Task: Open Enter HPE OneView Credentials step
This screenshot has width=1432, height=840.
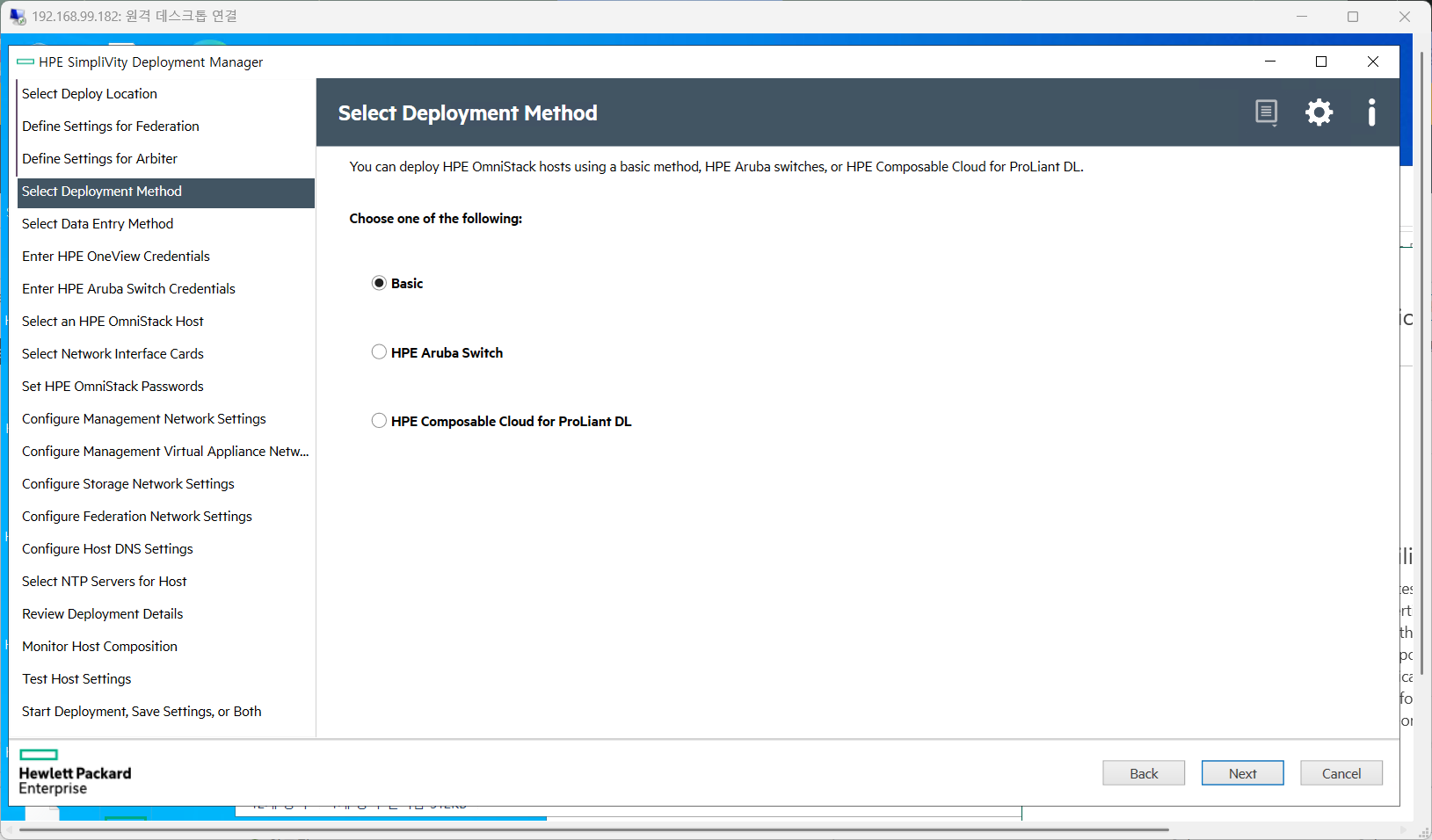Action: click(x=166, y=257)
